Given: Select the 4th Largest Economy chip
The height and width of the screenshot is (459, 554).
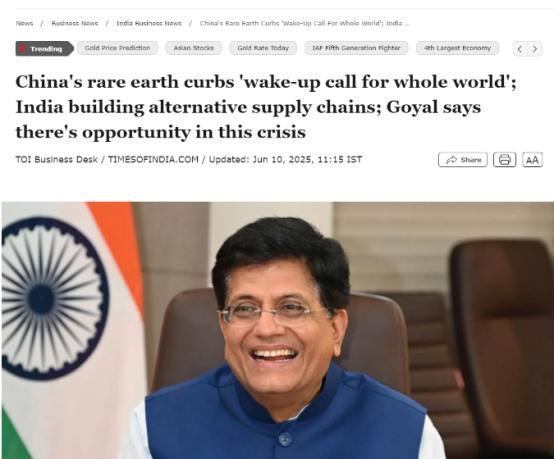Looking at the screenshot, I should pos(457,48).
